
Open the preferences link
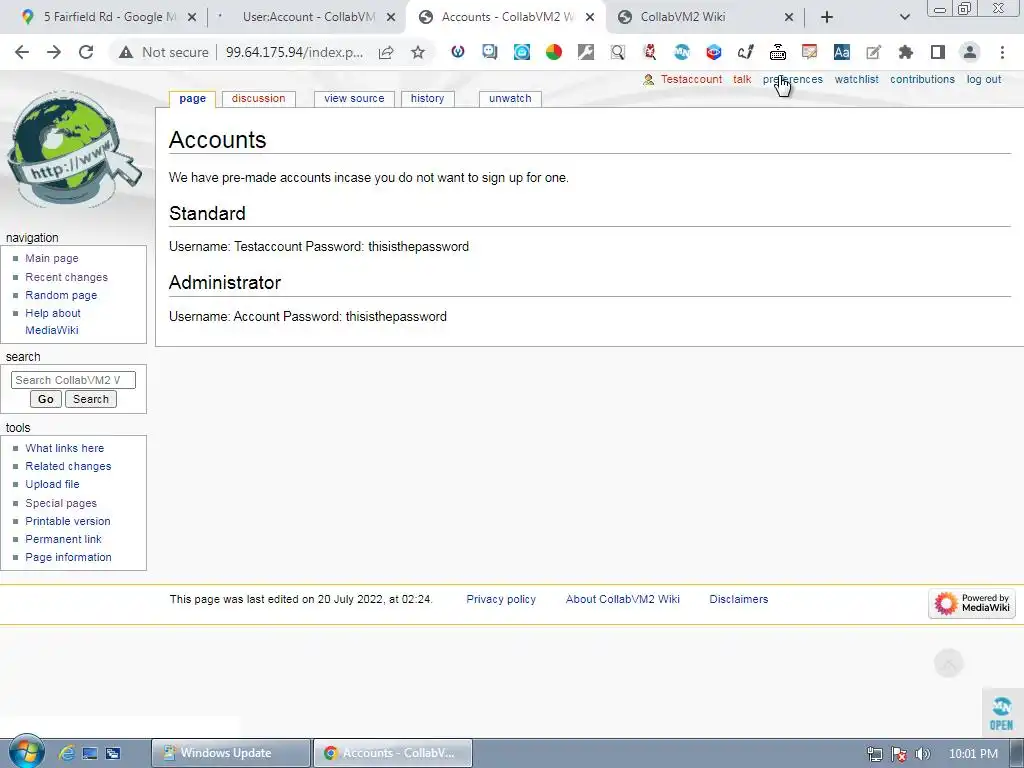(x=793, y=79)
